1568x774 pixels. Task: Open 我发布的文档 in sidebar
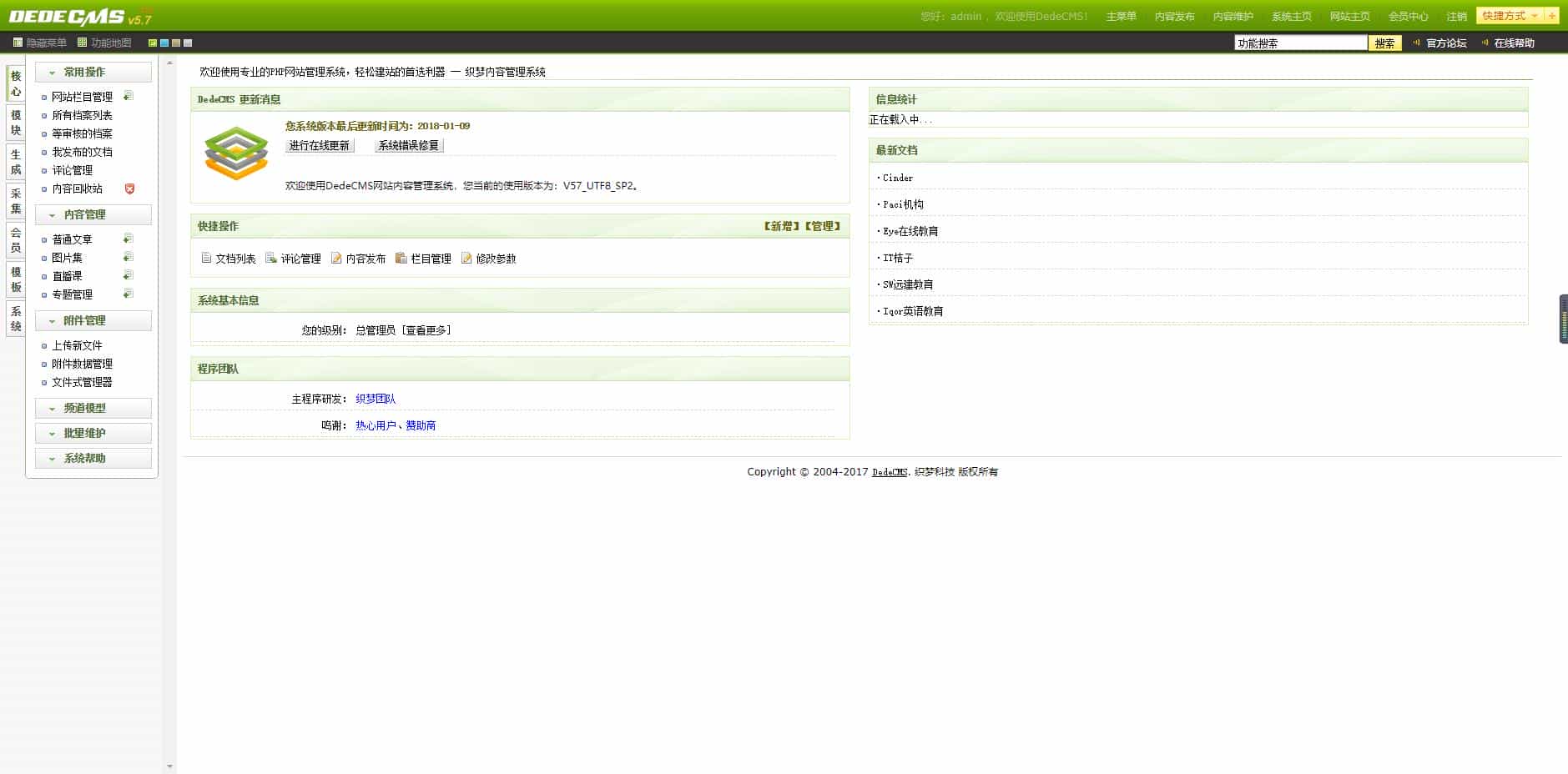point(82,152)
